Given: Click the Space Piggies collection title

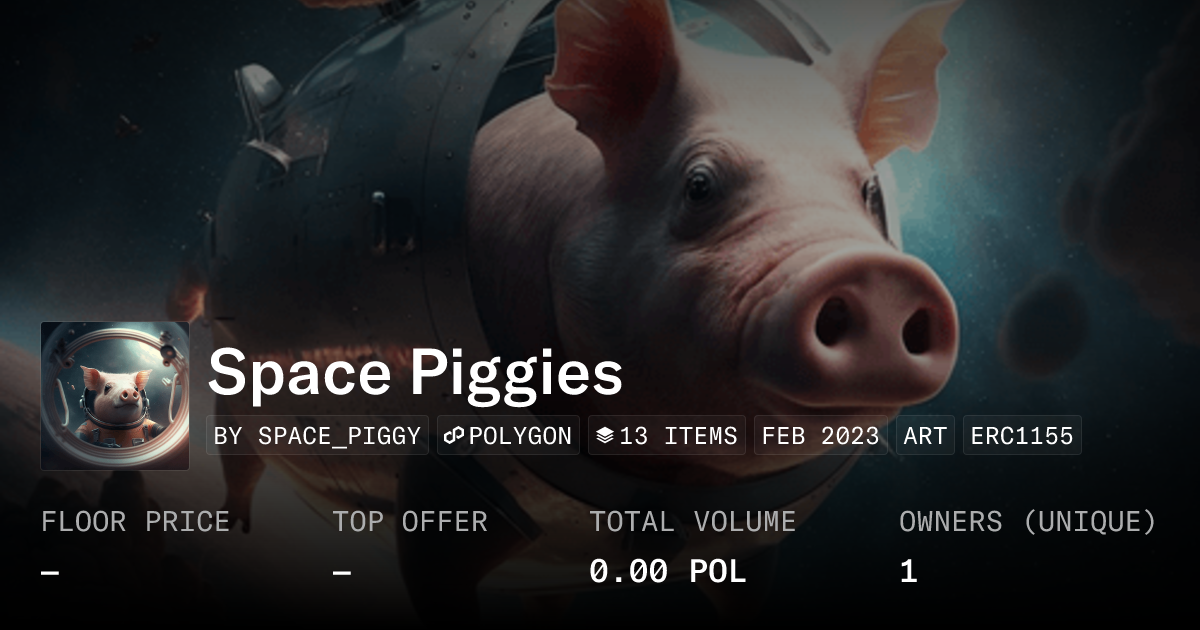Looking at the screenshot, I should click(415, 374).
